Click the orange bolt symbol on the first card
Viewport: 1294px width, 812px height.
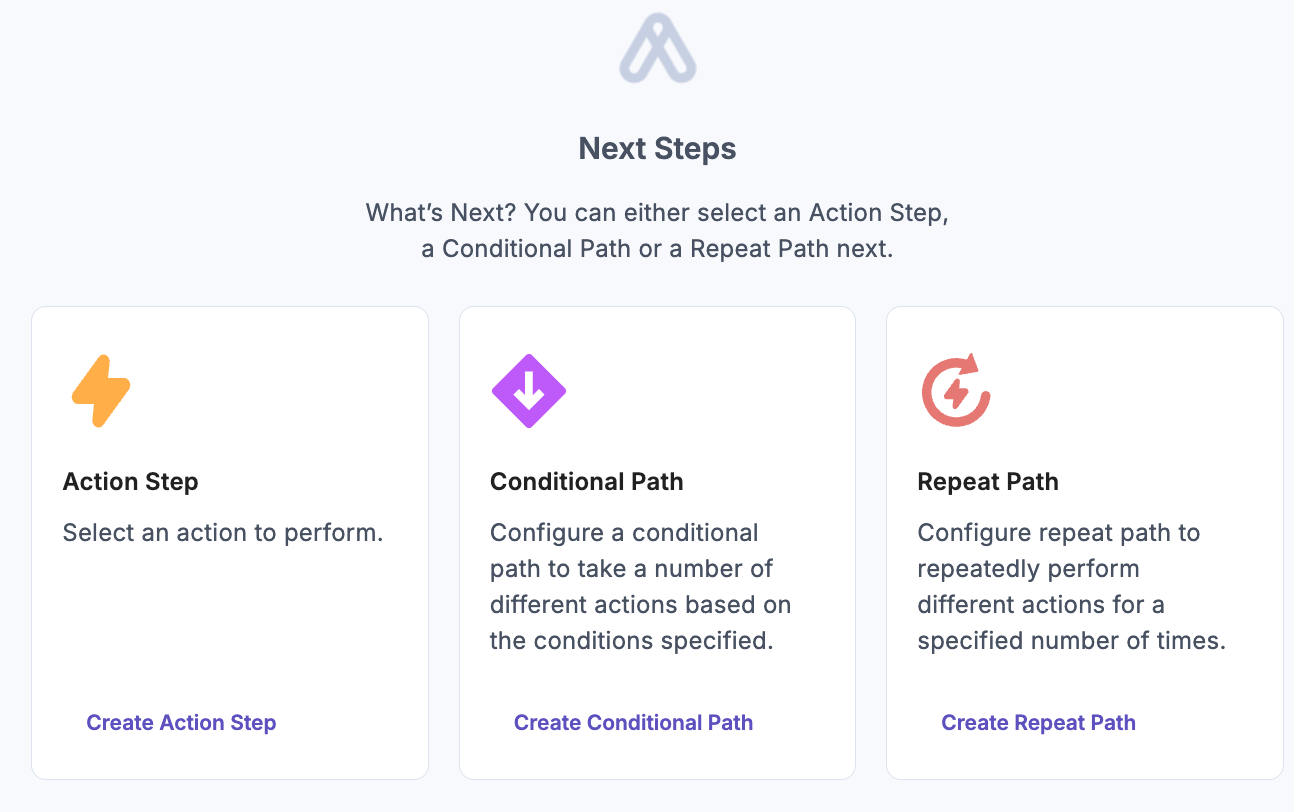click(99, 391)
